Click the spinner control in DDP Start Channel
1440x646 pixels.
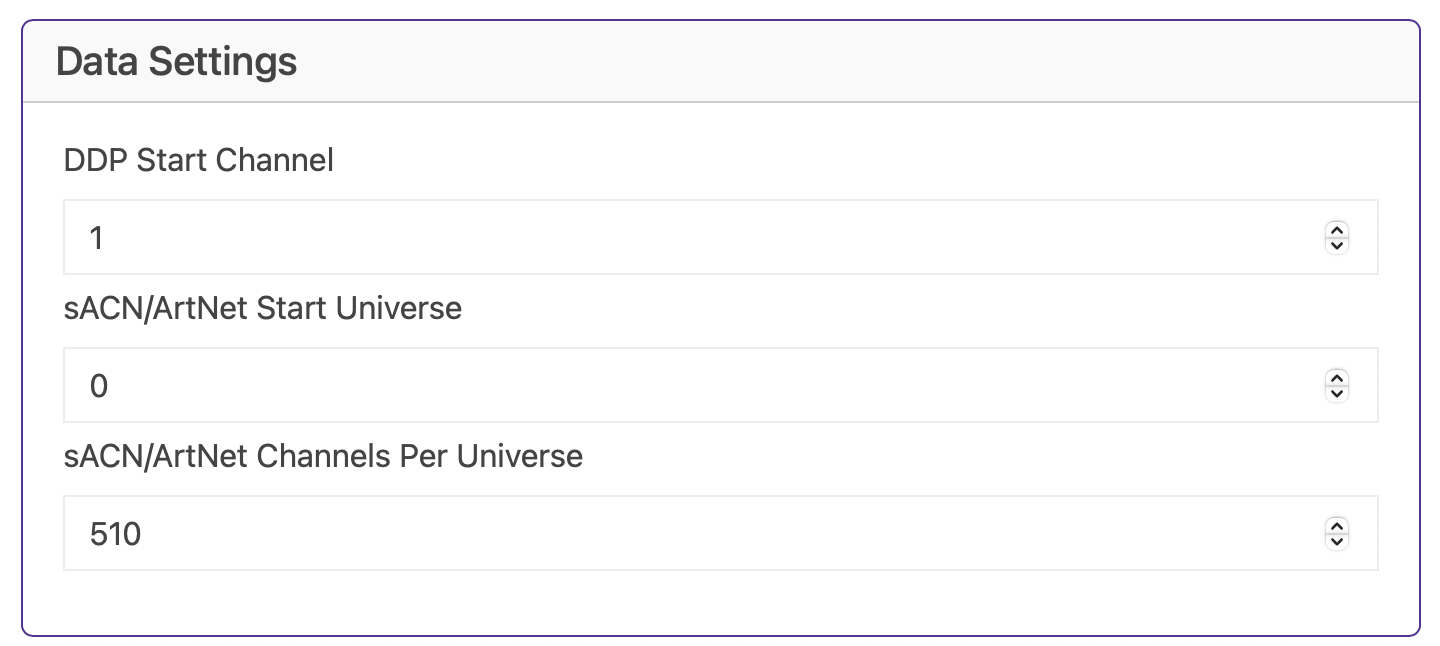pos(1337,237)
